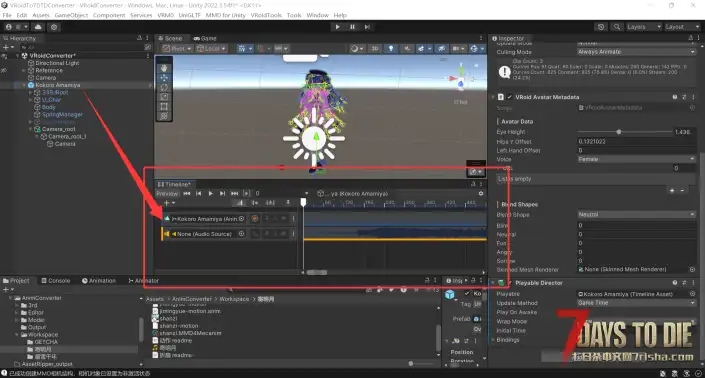
Task: Switch to the Animation tab
Action: 99,280
